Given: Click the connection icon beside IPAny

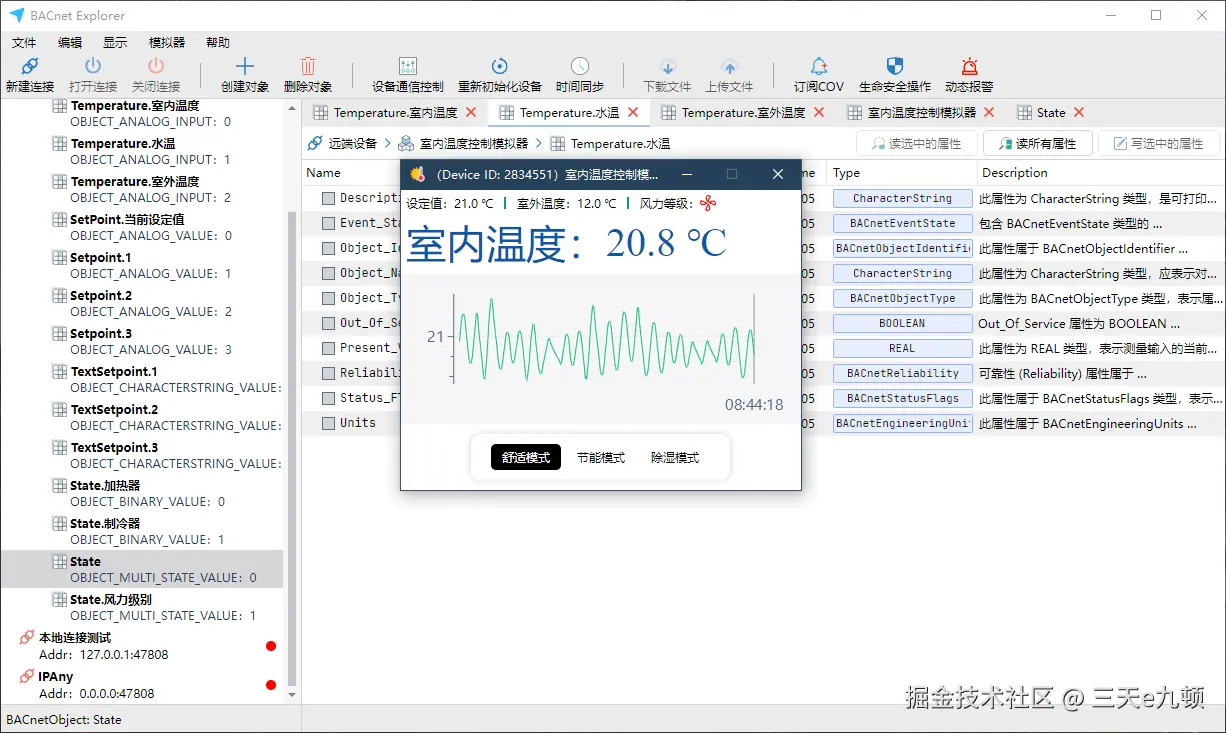Looking at the screenshot, I should click(x=26, y=677).
